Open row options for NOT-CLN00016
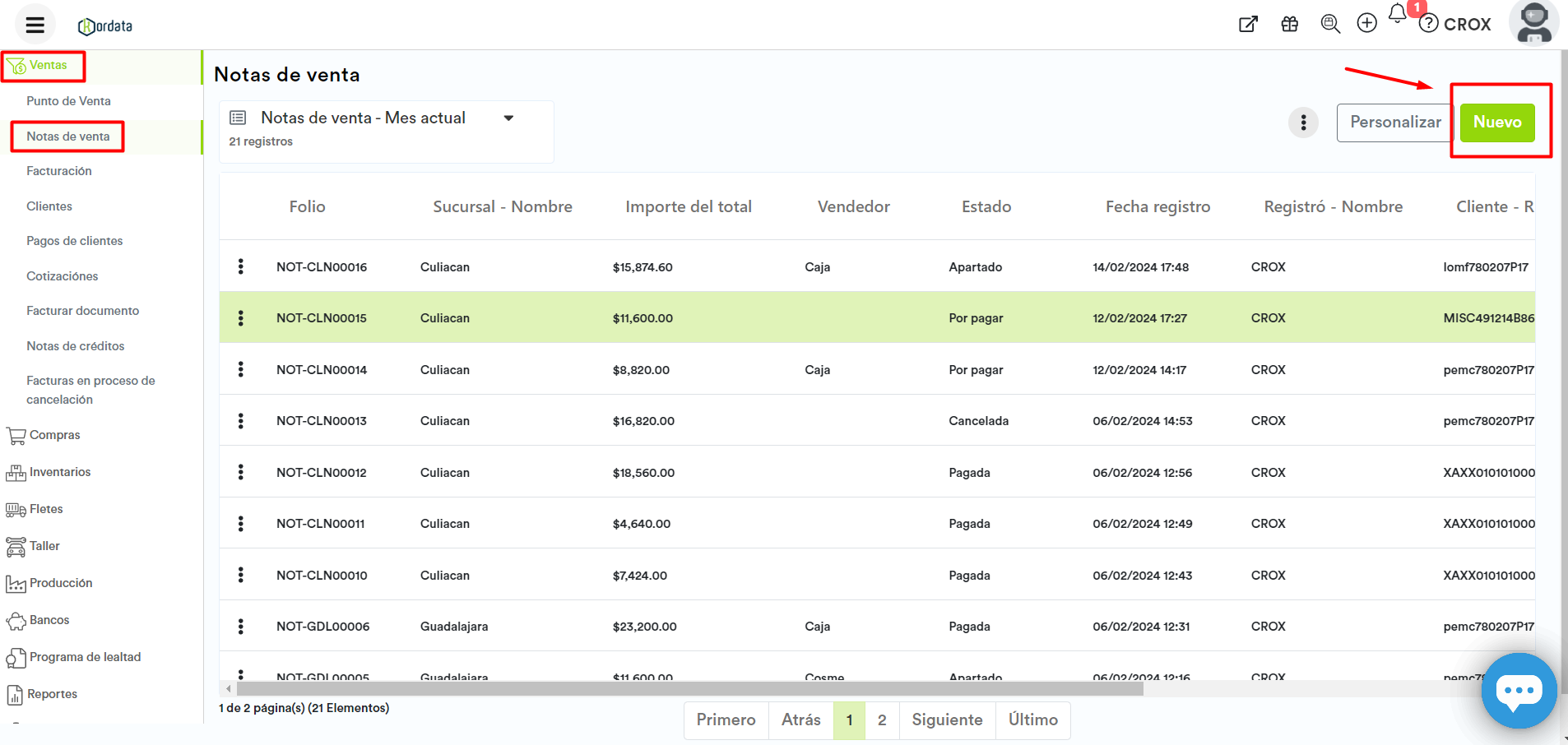1568x745 pixels. [240, 266]
